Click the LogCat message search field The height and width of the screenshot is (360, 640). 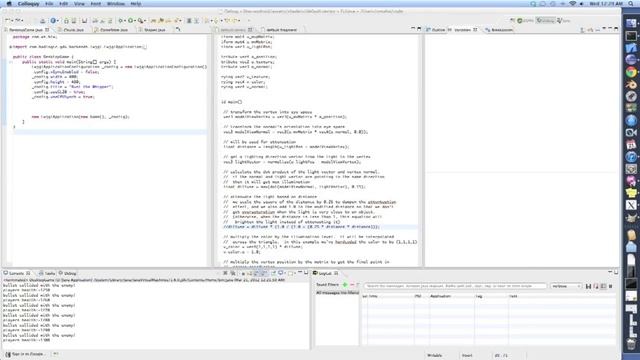(x=455, y=286)
